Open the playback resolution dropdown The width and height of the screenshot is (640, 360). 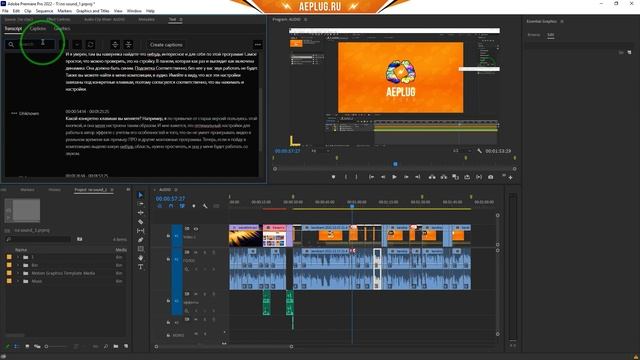pyautogui.click(x=461, y=151)
